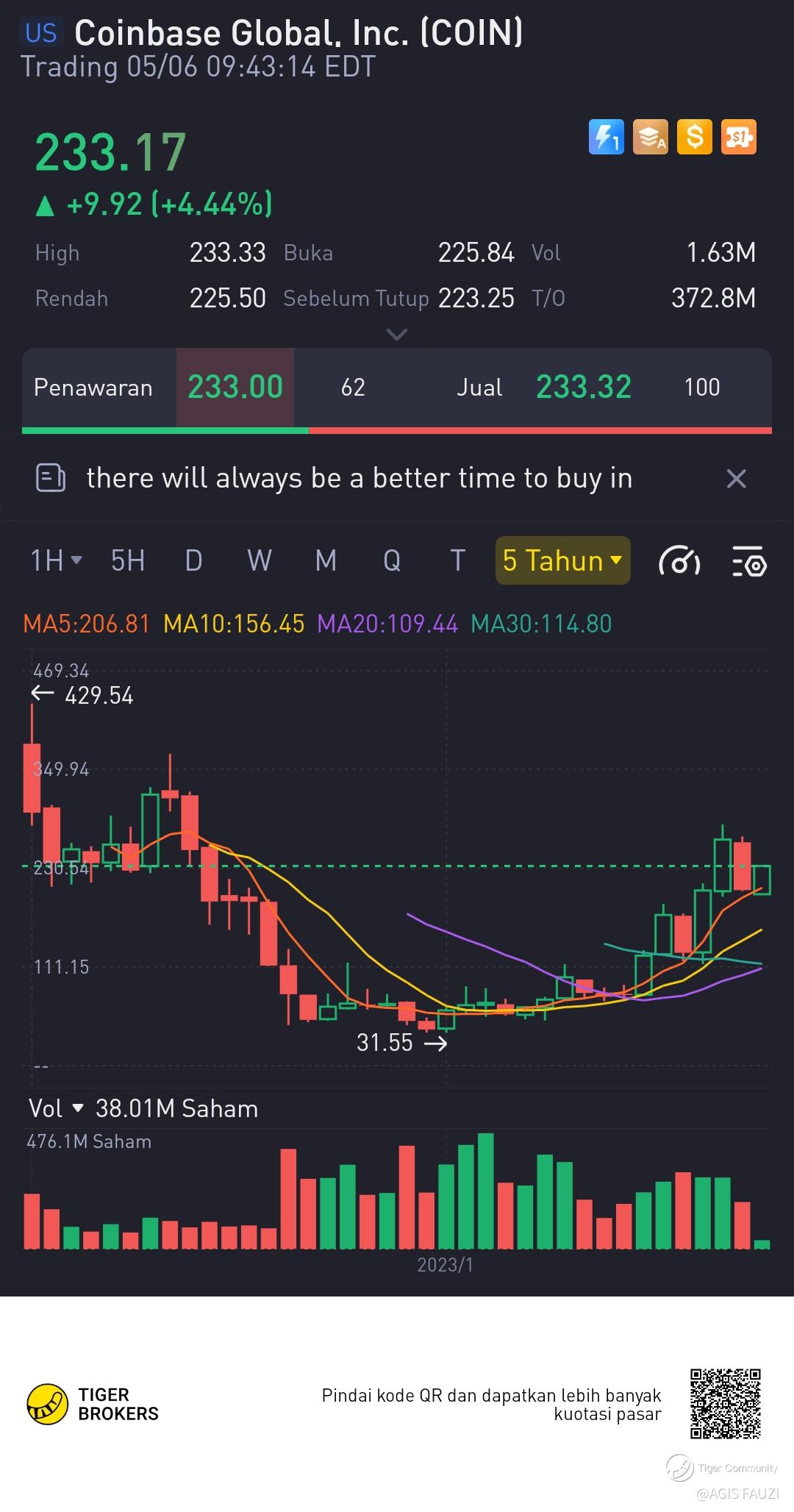Tap the ask size 100
794x1512 pixels.
coord(702,387)
